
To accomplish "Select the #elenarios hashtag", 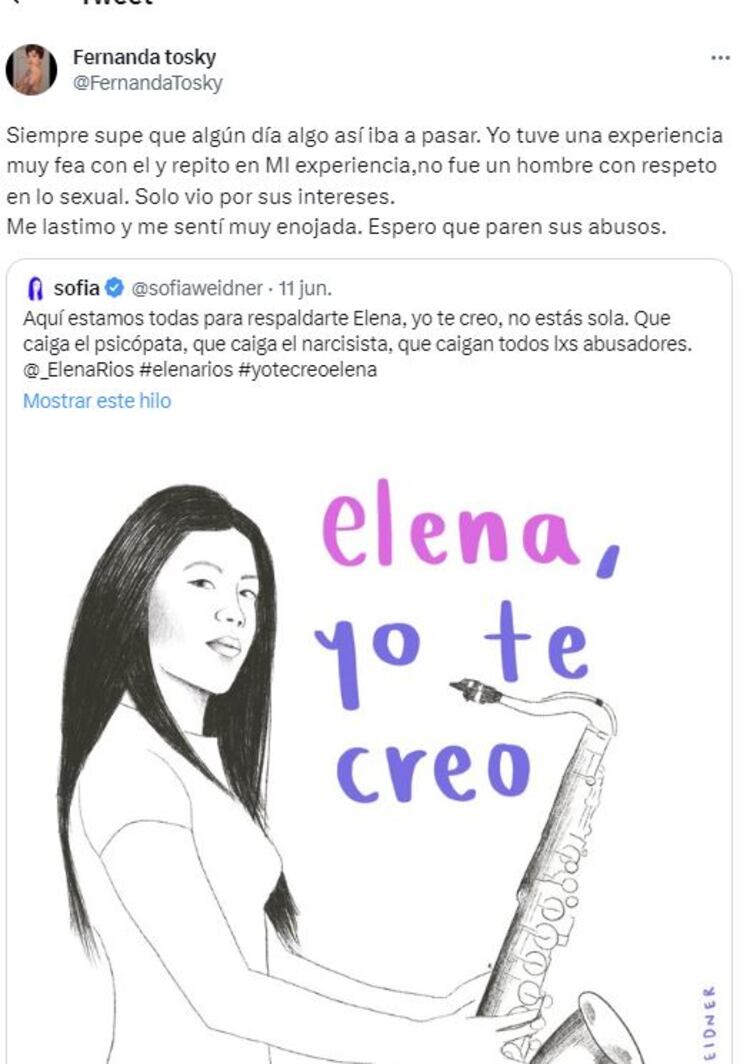I will (183, 370).
